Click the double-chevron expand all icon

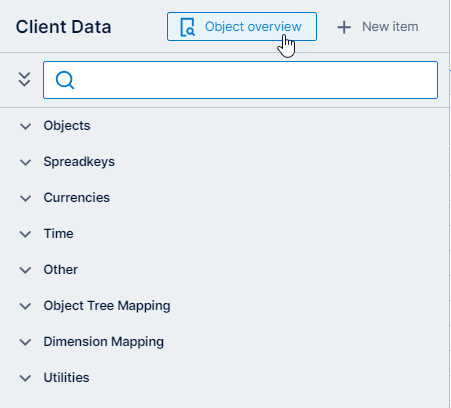click(24, 80)
